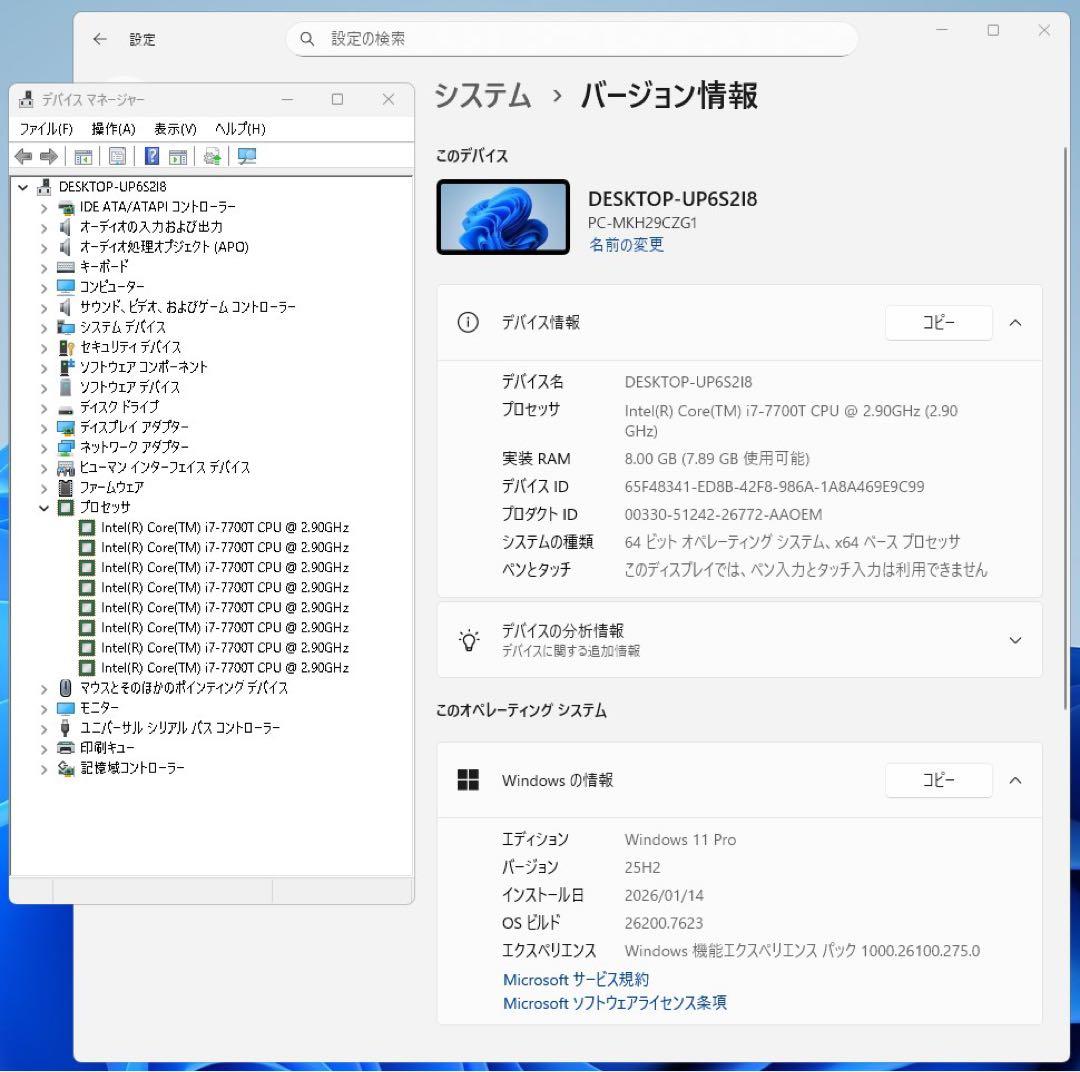The image size is (1080, 1072).
Task: Click the コピー button for デバイス情報
Action: 938,323
